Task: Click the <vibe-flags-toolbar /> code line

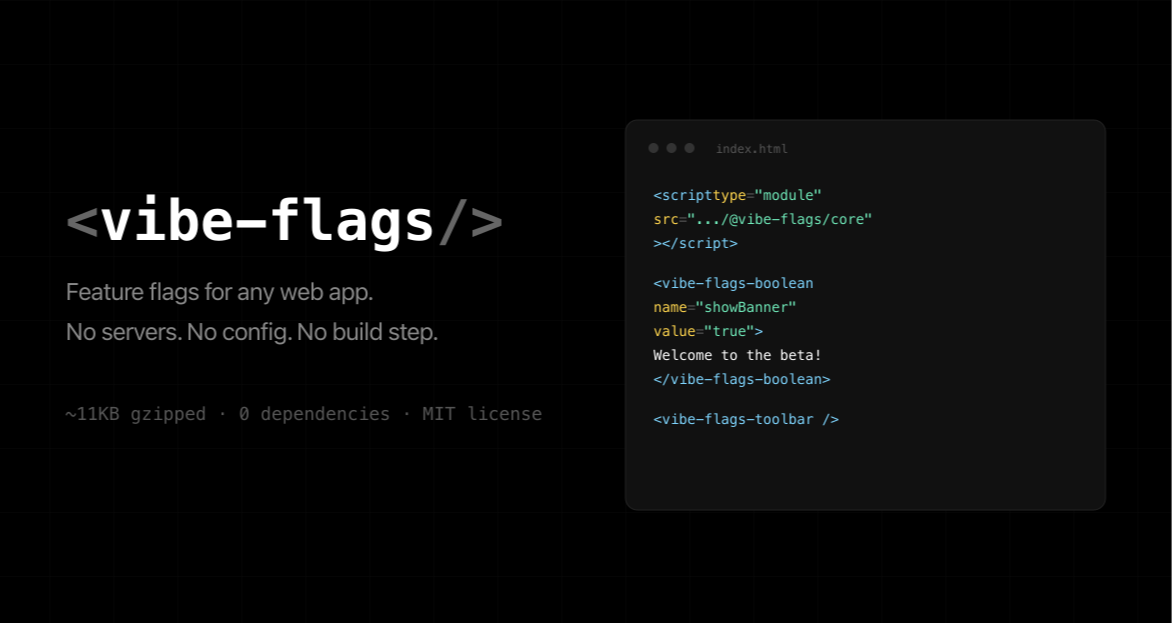Action: pos(746,419)
